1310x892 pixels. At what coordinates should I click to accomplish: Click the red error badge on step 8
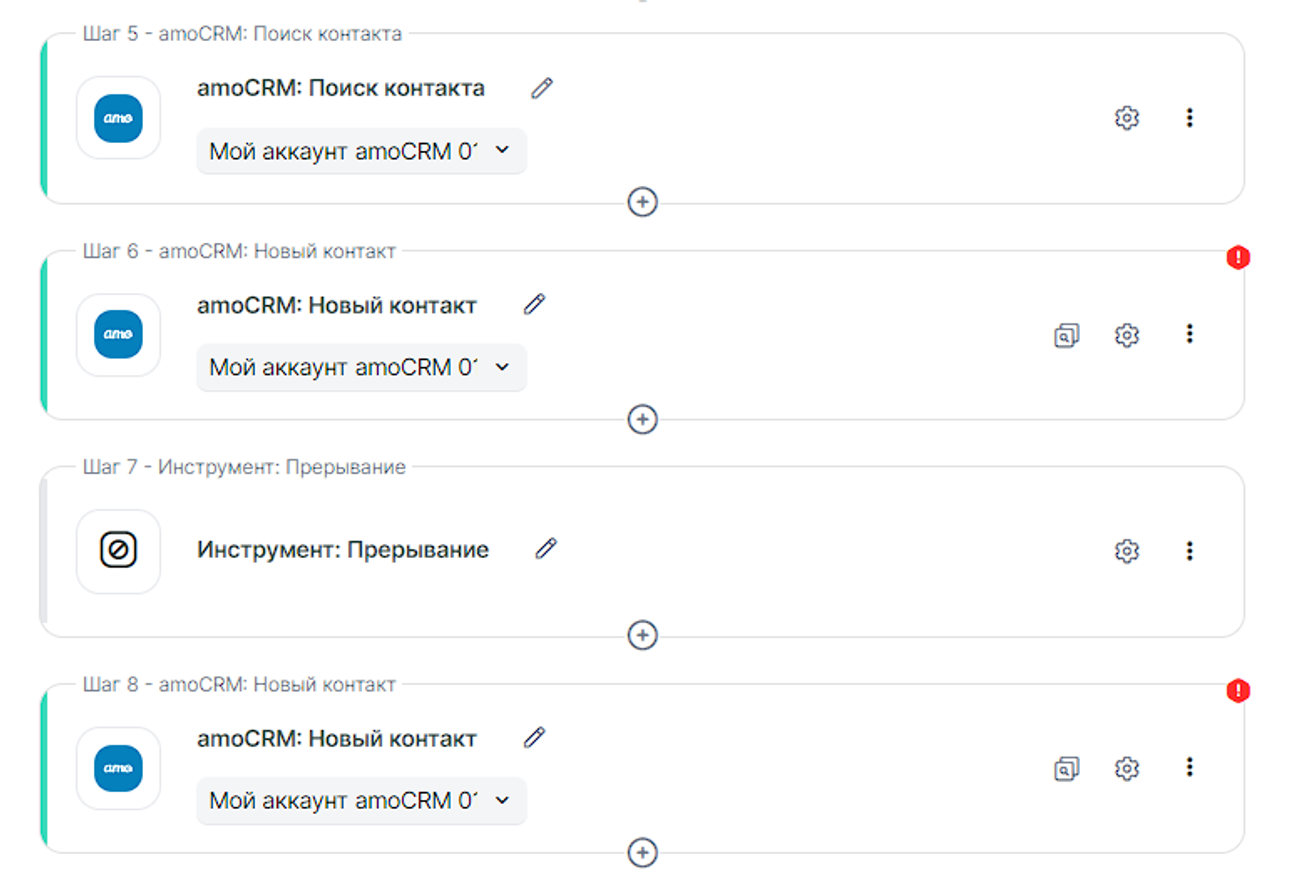coord(1238,691)
